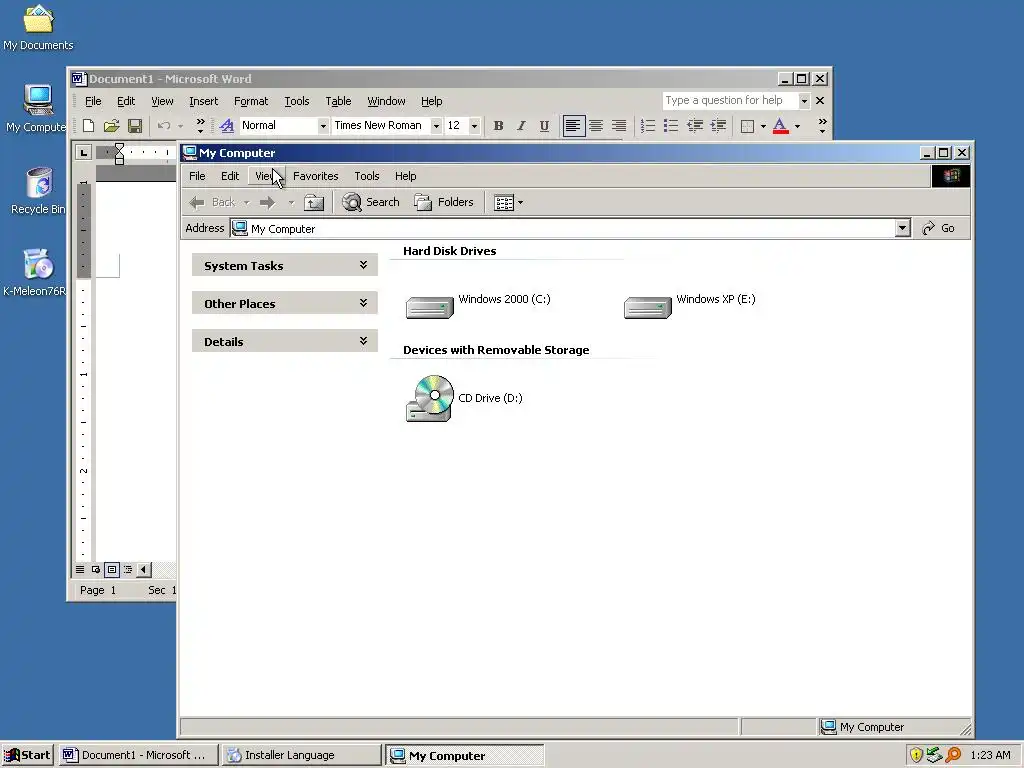
Task: Click the Forward arrow in My Computer
Action: point(267,202)
